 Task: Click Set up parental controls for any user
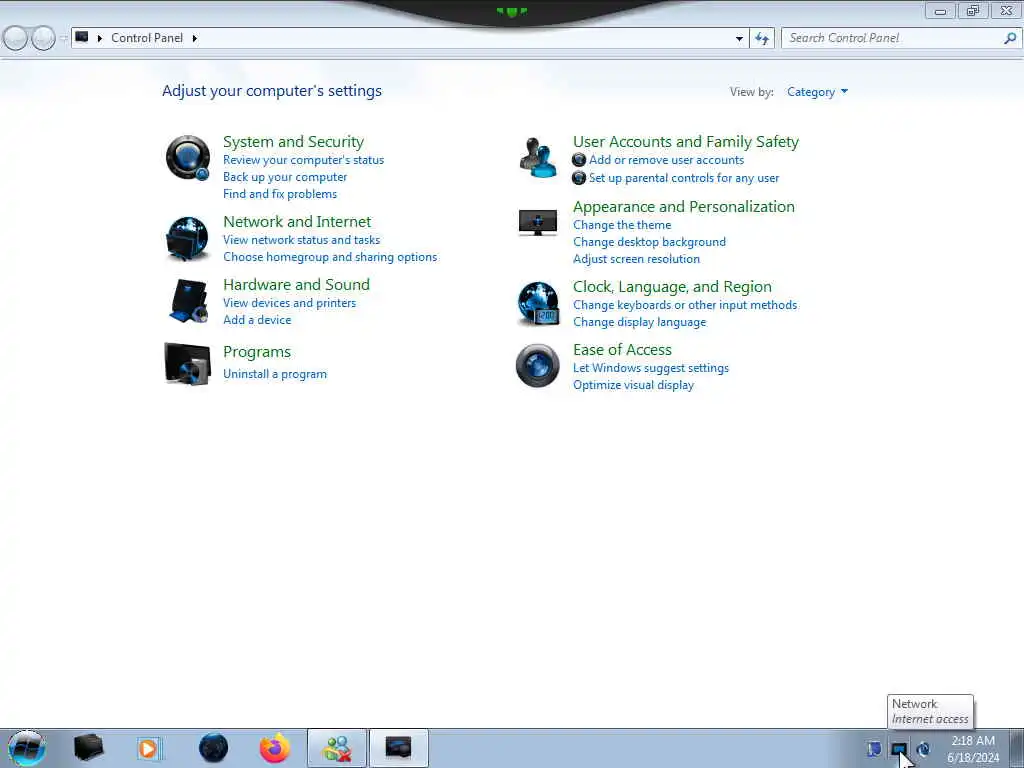[684, 178]
